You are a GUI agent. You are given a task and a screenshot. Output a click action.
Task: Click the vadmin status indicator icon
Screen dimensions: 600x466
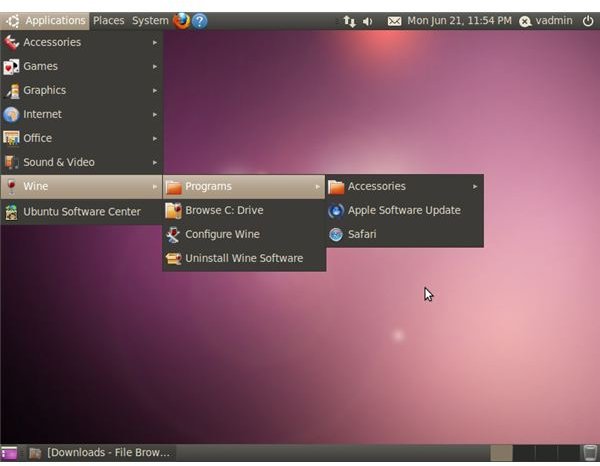(x=525, y=21)
